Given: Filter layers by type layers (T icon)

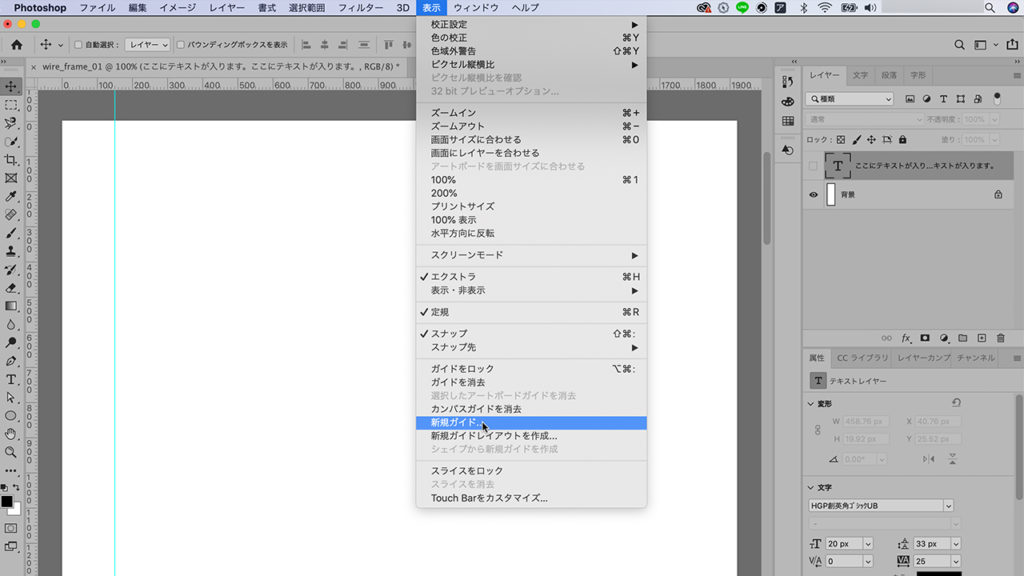Looking at the screenshot, I should [x=944, y=99].
